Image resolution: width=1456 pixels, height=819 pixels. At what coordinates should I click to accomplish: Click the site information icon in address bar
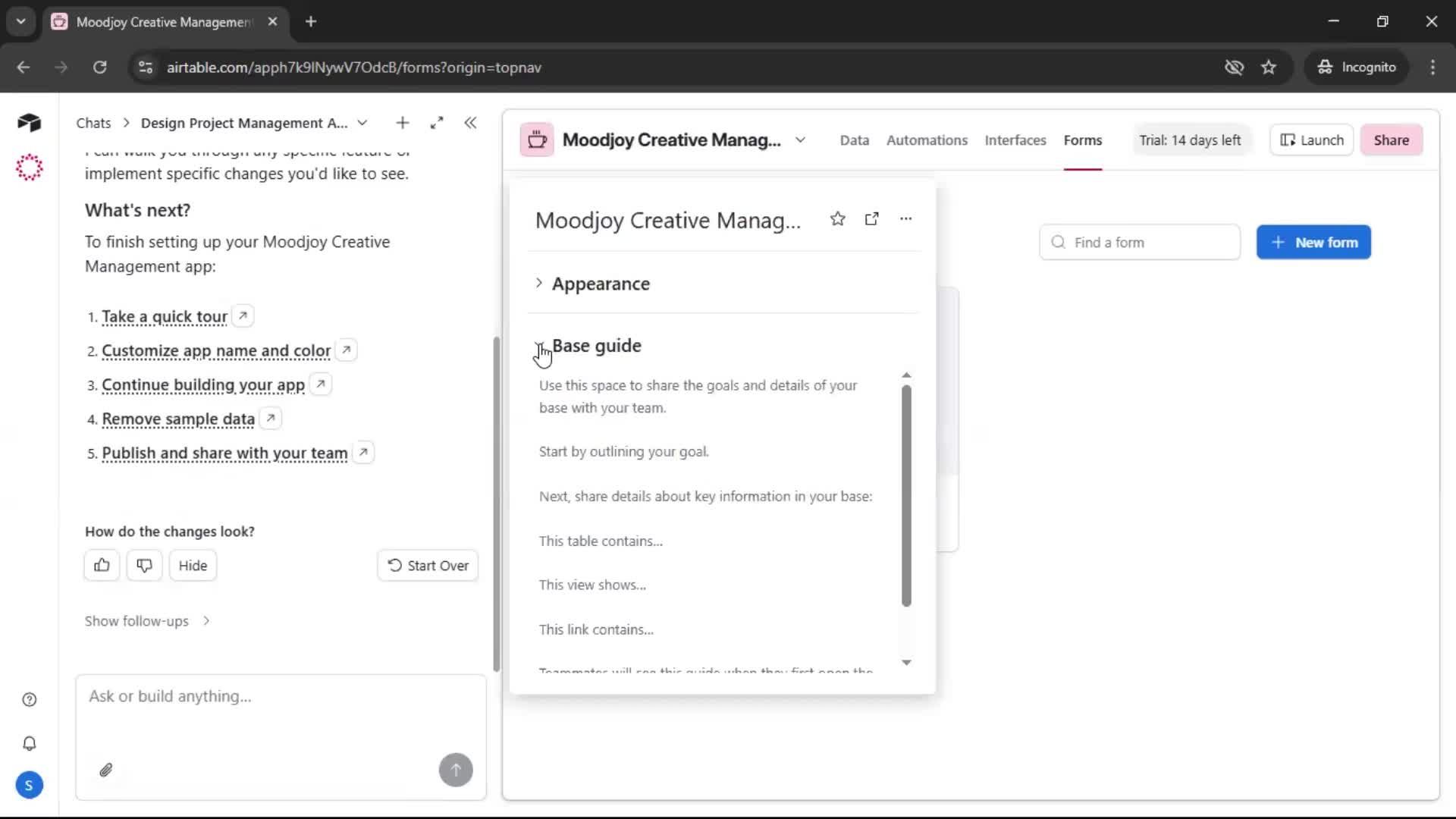(x=146, y=67)
